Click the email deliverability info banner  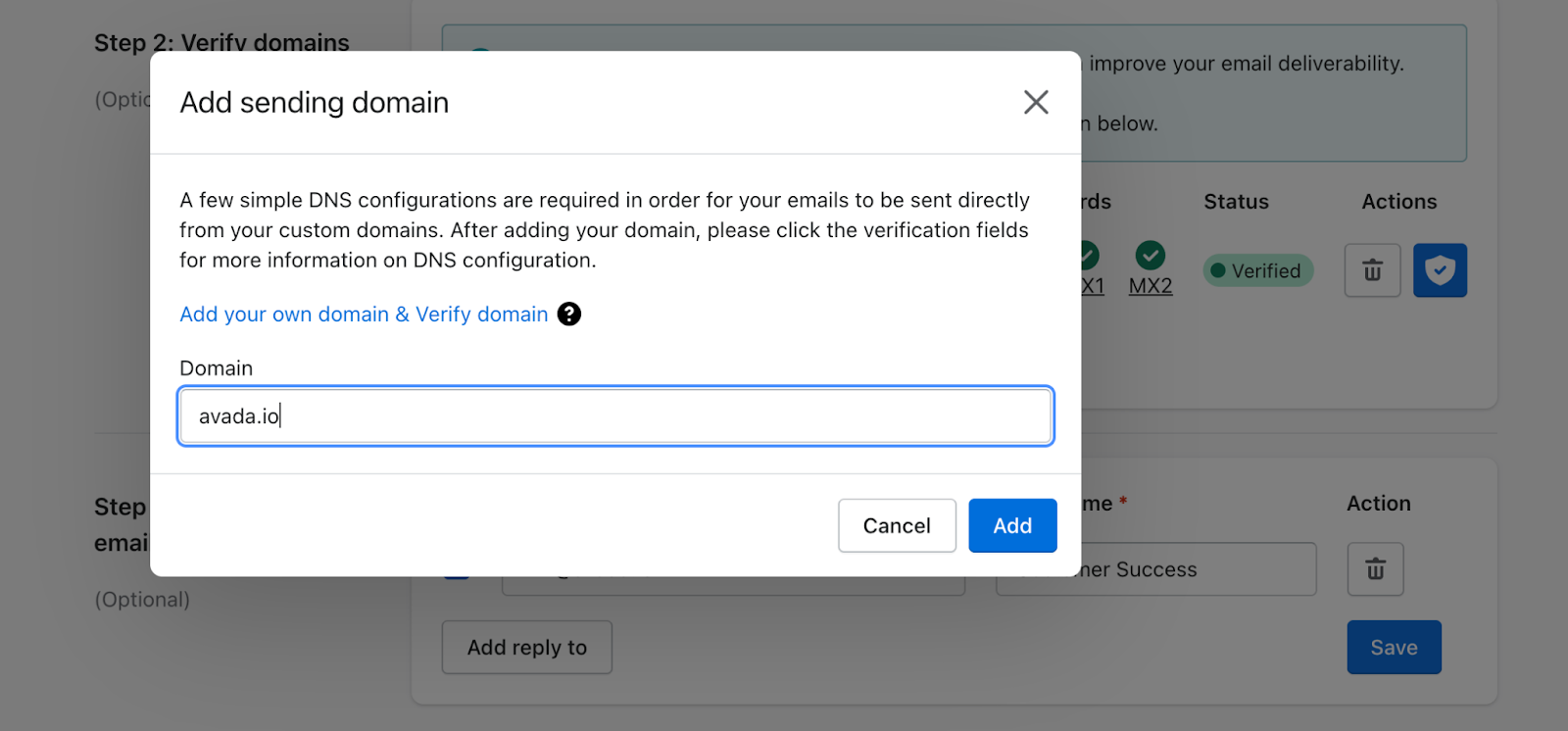click(x=1274, y=93)
